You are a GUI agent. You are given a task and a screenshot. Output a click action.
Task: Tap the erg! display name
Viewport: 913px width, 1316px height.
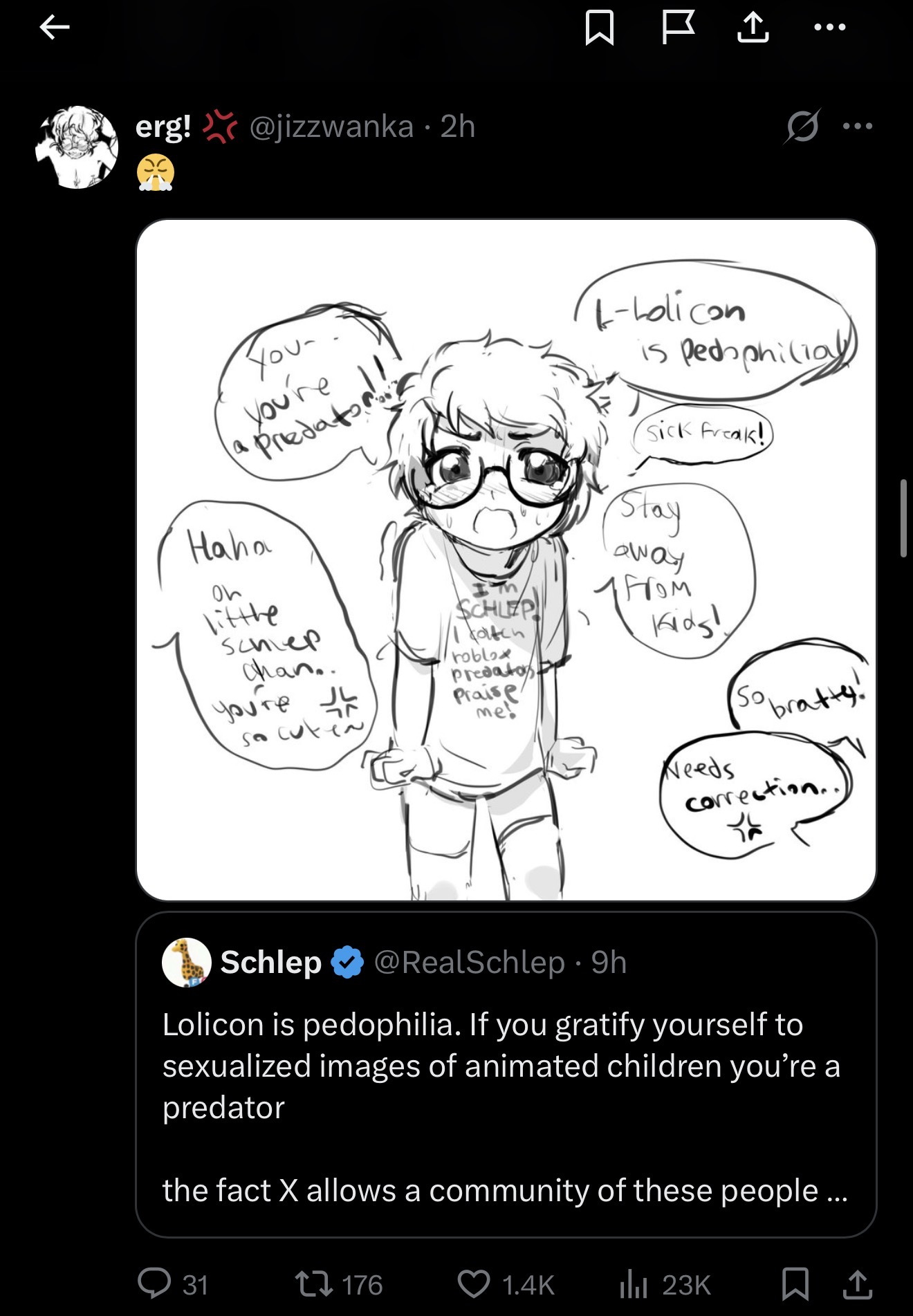[x=163, y=127]
